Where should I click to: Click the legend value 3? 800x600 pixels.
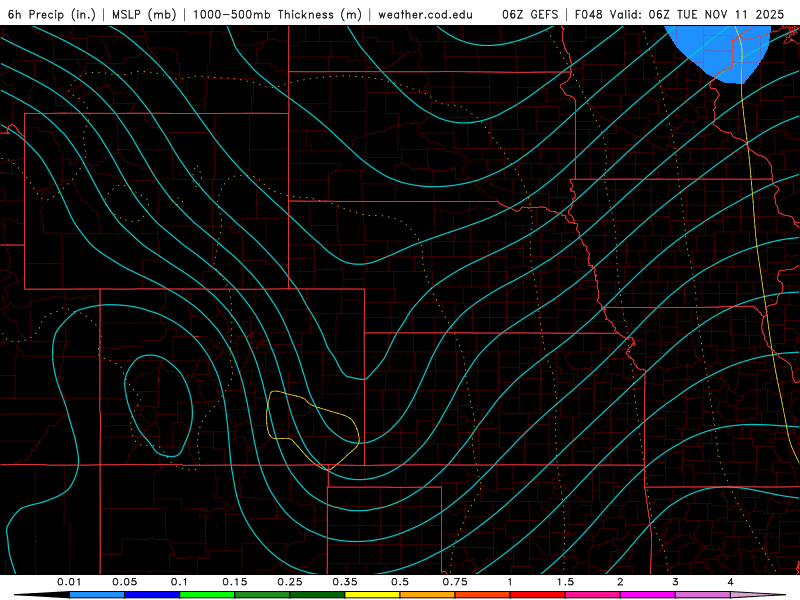(676, 582)
